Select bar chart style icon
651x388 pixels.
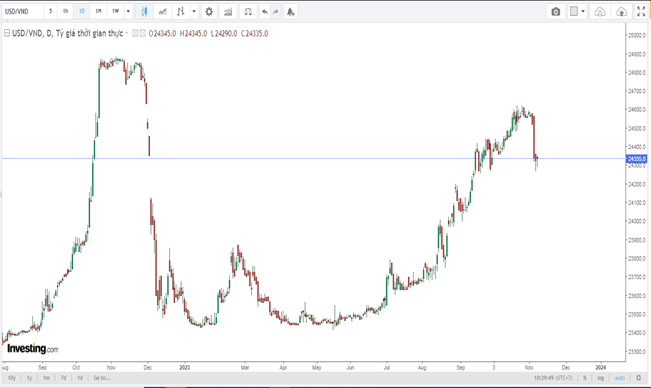click(x=181, y=12)
